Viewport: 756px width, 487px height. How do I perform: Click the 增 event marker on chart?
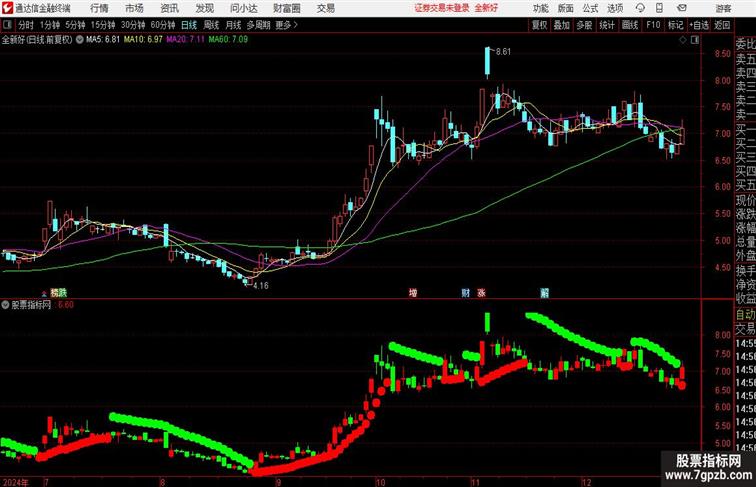(413, 293)
